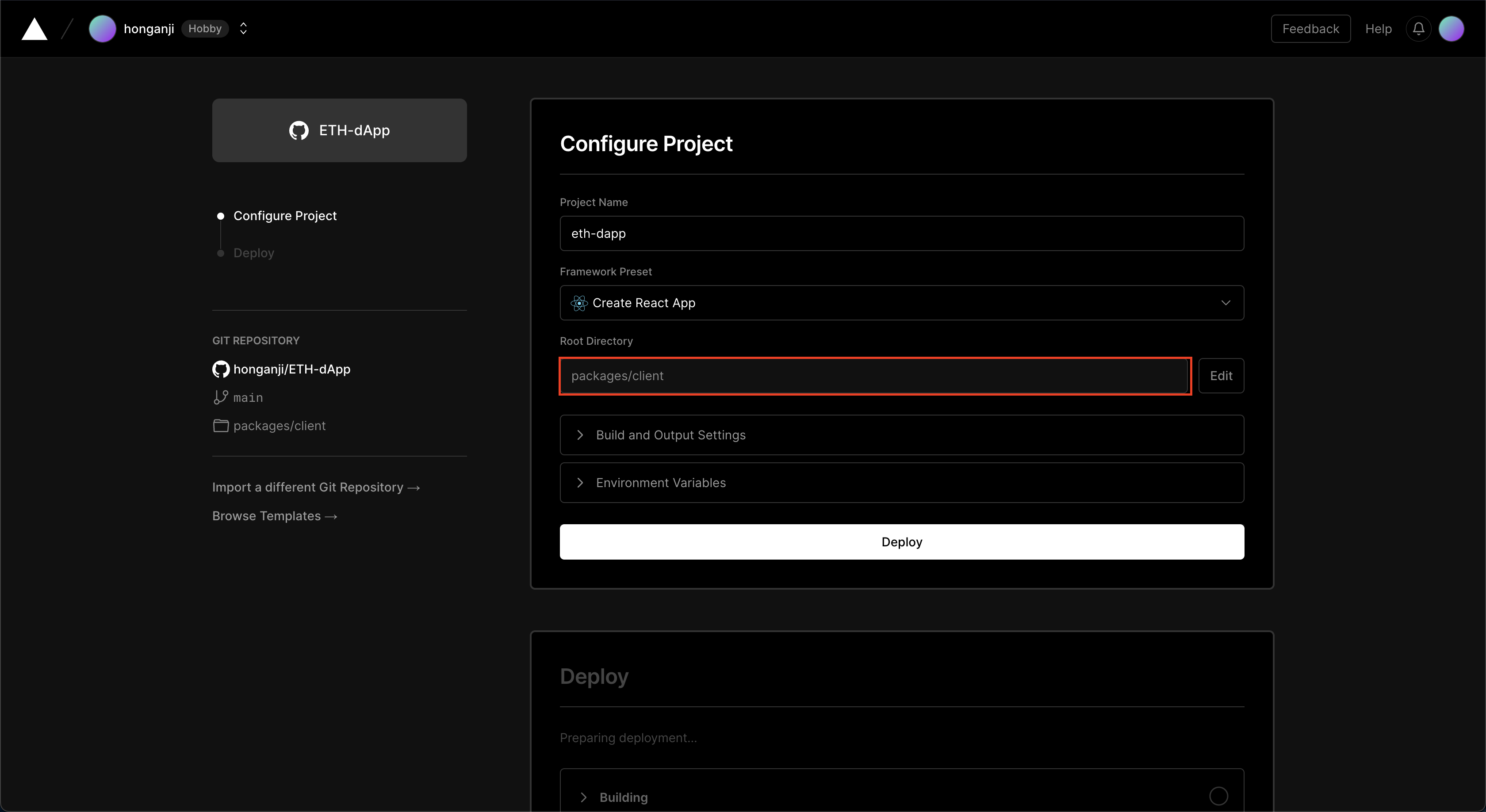This screenshot has width=1486, height=812.
Task: Open notifications bell icon
Action: tap(1418, 29)
